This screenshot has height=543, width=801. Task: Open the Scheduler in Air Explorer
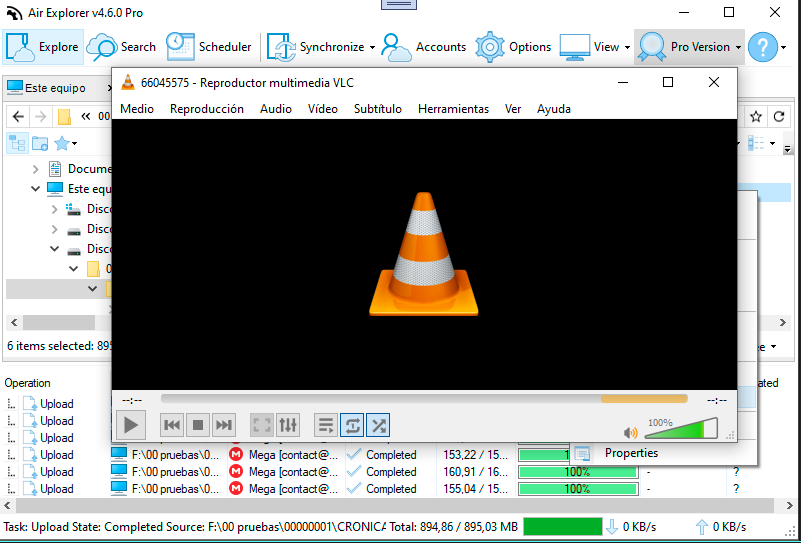coord(208,47)
